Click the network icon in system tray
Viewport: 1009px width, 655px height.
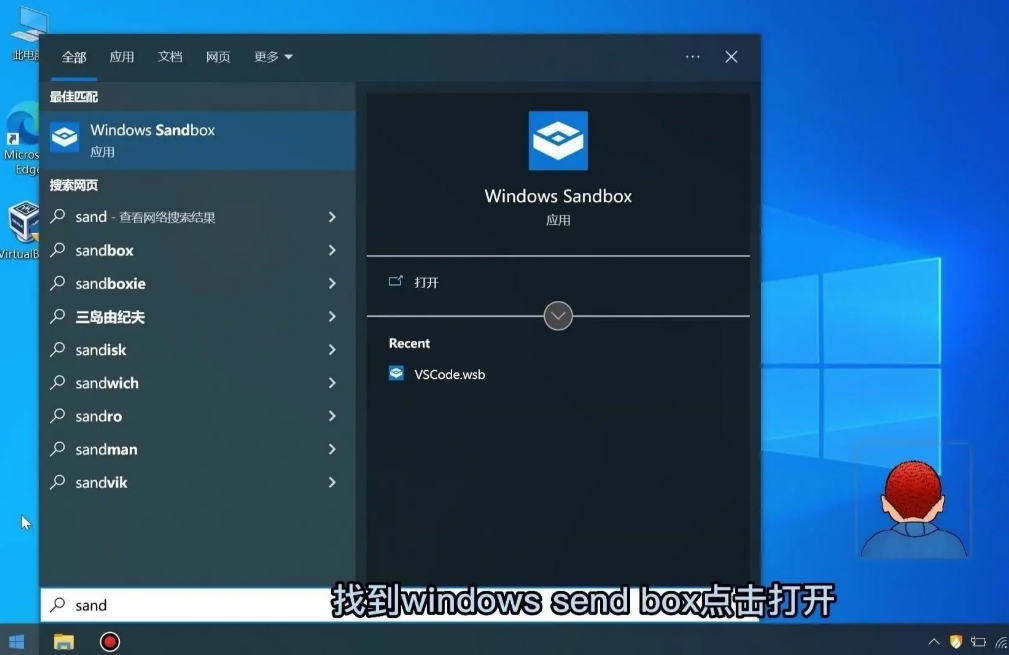1001,641
